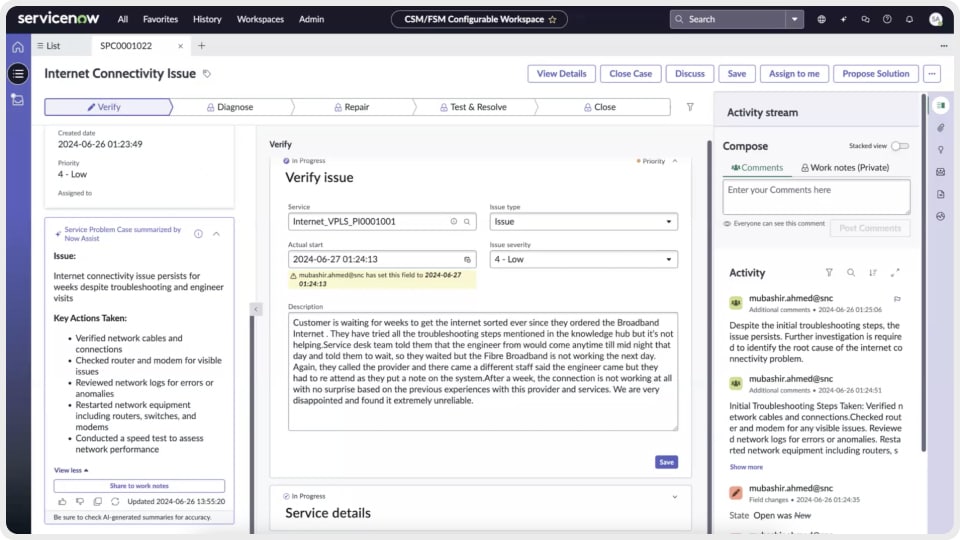Open the Favorites menu
This screenshot has height=540, width=960.
[x=160, y=19]
